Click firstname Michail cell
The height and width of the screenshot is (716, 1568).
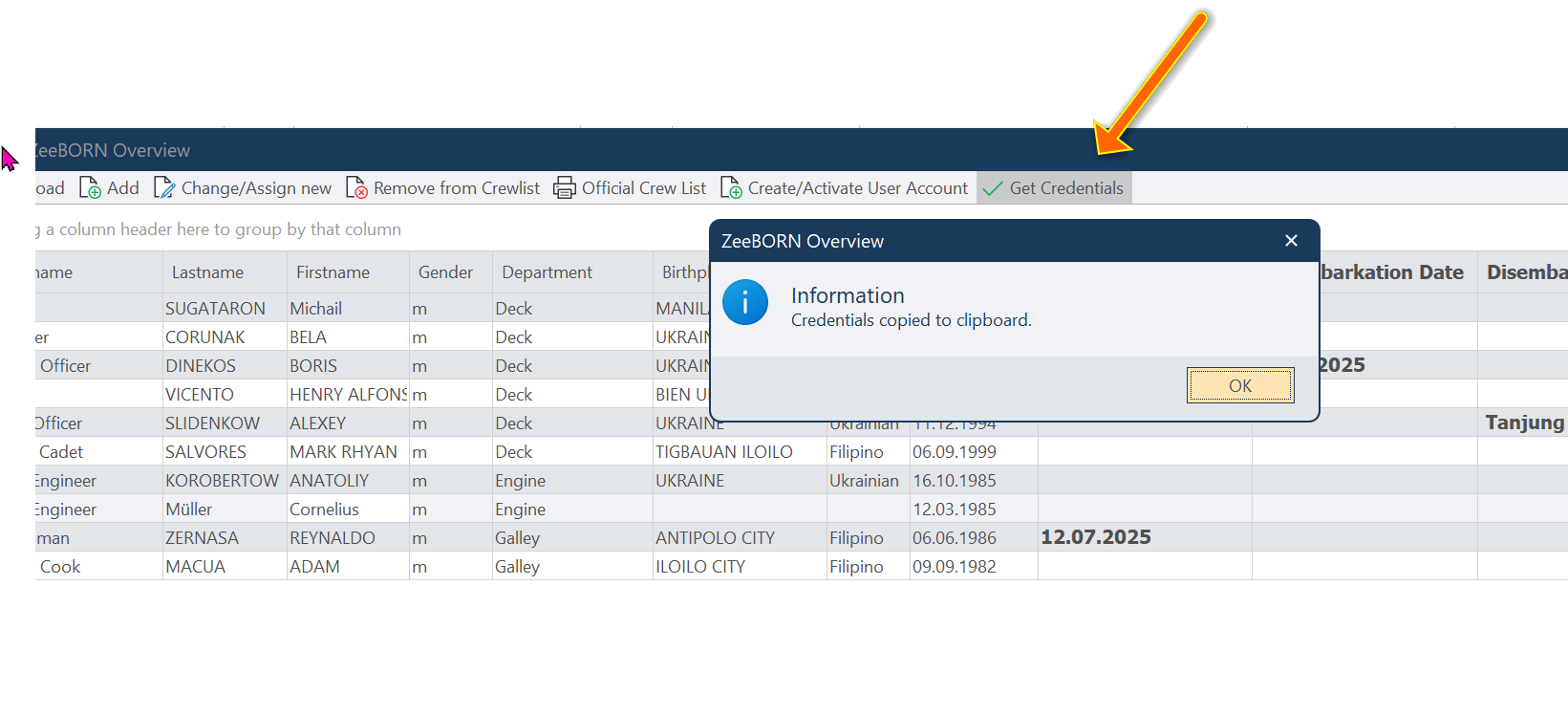coord(348,309)
